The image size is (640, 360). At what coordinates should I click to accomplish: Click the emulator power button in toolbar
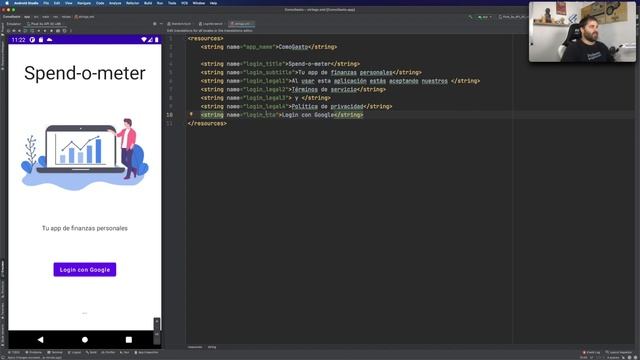click(x=9, y=31)
